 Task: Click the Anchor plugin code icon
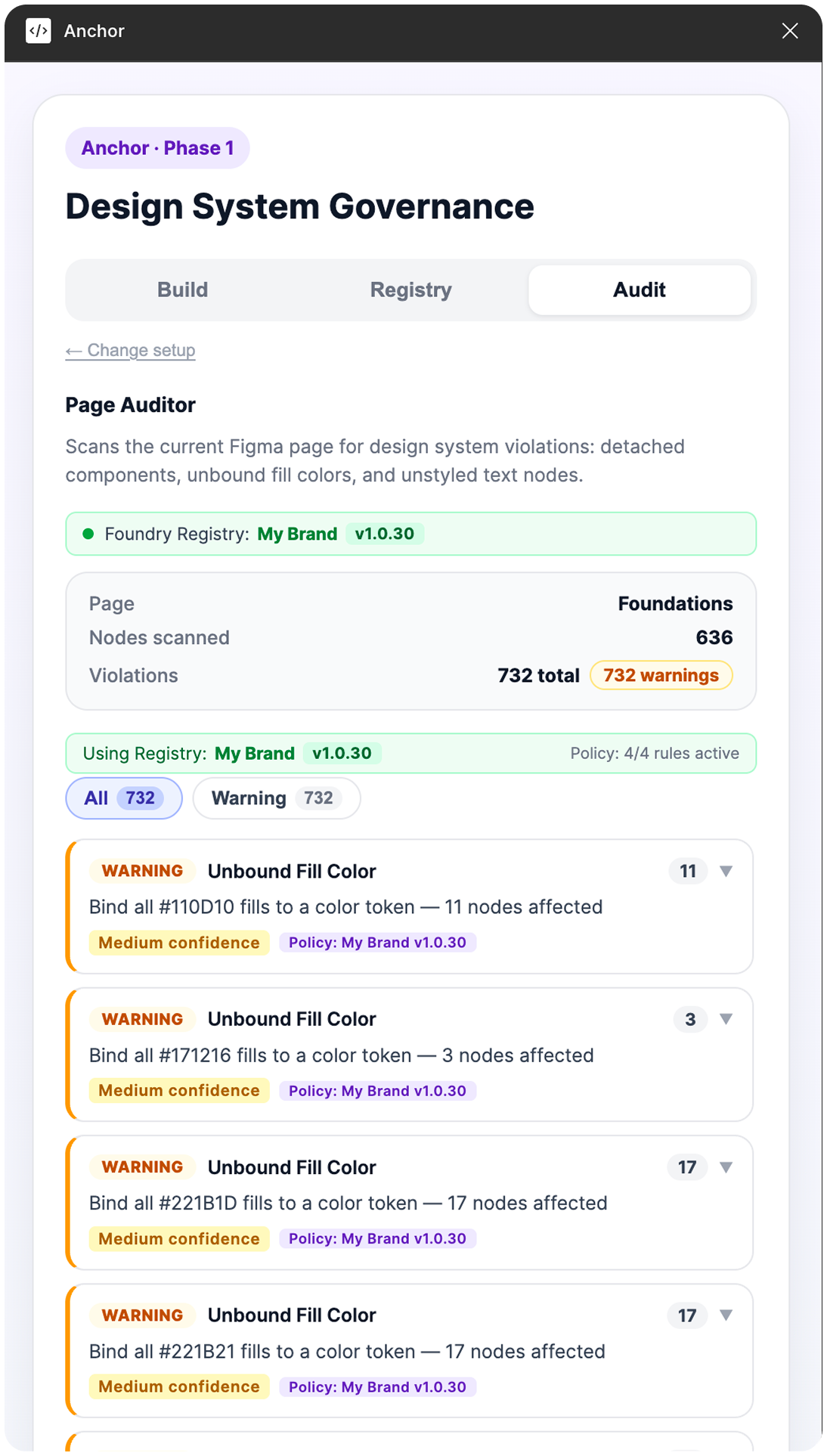(x=39, y=31)
